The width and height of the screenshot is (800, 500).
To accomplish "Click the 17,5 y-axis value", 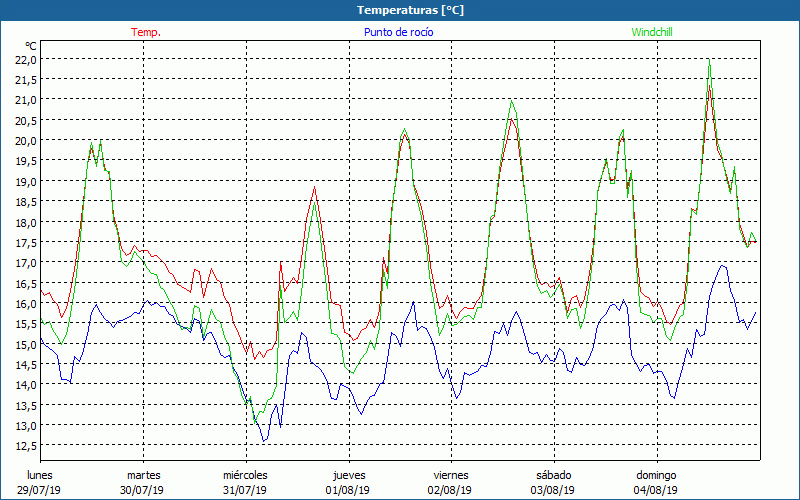I will coord(26,242).
